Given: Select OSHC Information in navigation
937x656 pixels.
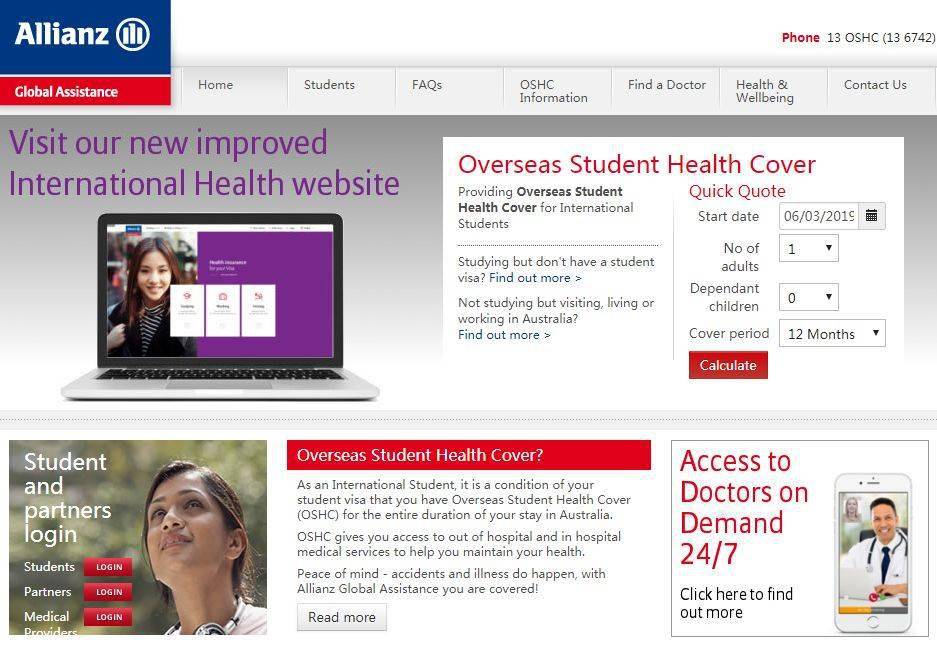Looking at the screenshot, I should tap(553, 91).
